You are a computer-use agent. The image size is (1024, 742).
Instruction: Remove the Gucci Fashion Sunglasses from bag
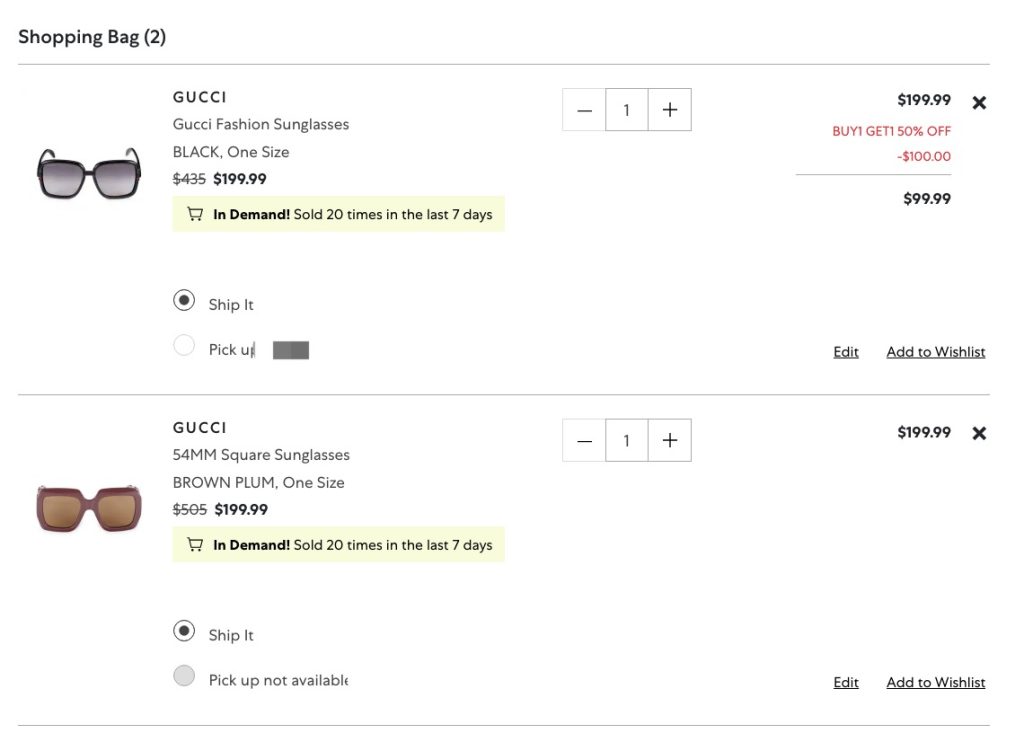(979, 102)
